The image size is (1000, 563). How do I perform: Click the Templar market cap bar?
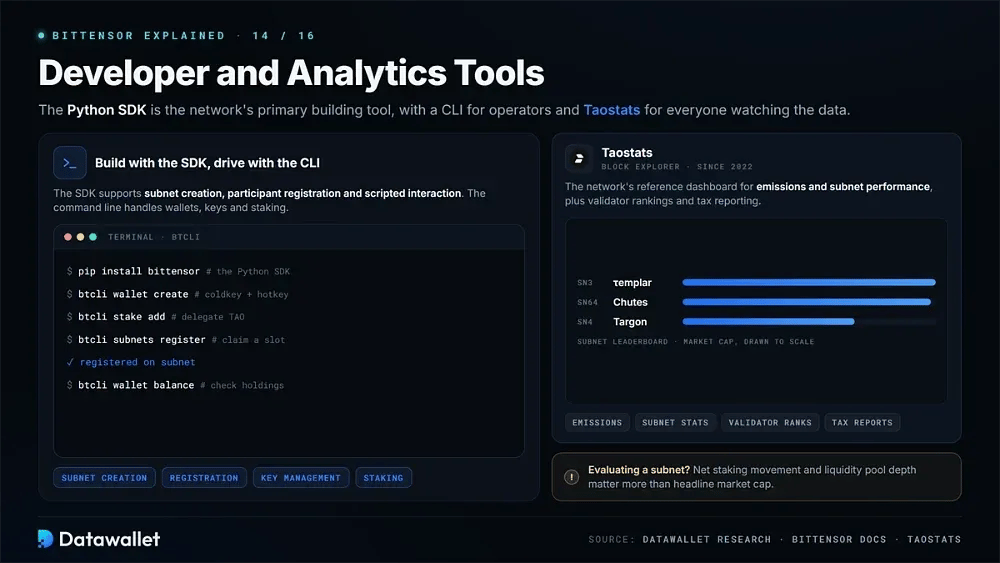point(809,282)
